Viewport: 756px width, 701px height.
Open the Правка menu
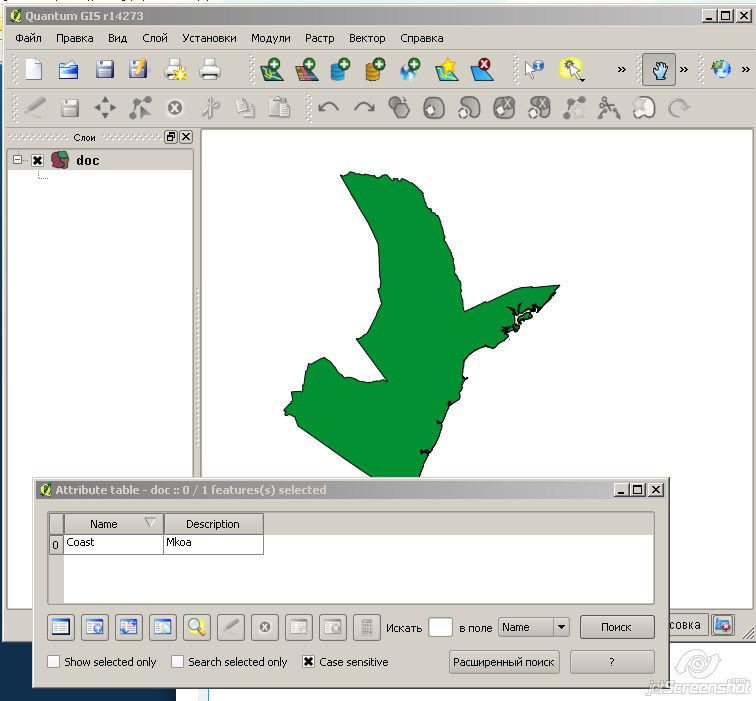pos(75,38)
